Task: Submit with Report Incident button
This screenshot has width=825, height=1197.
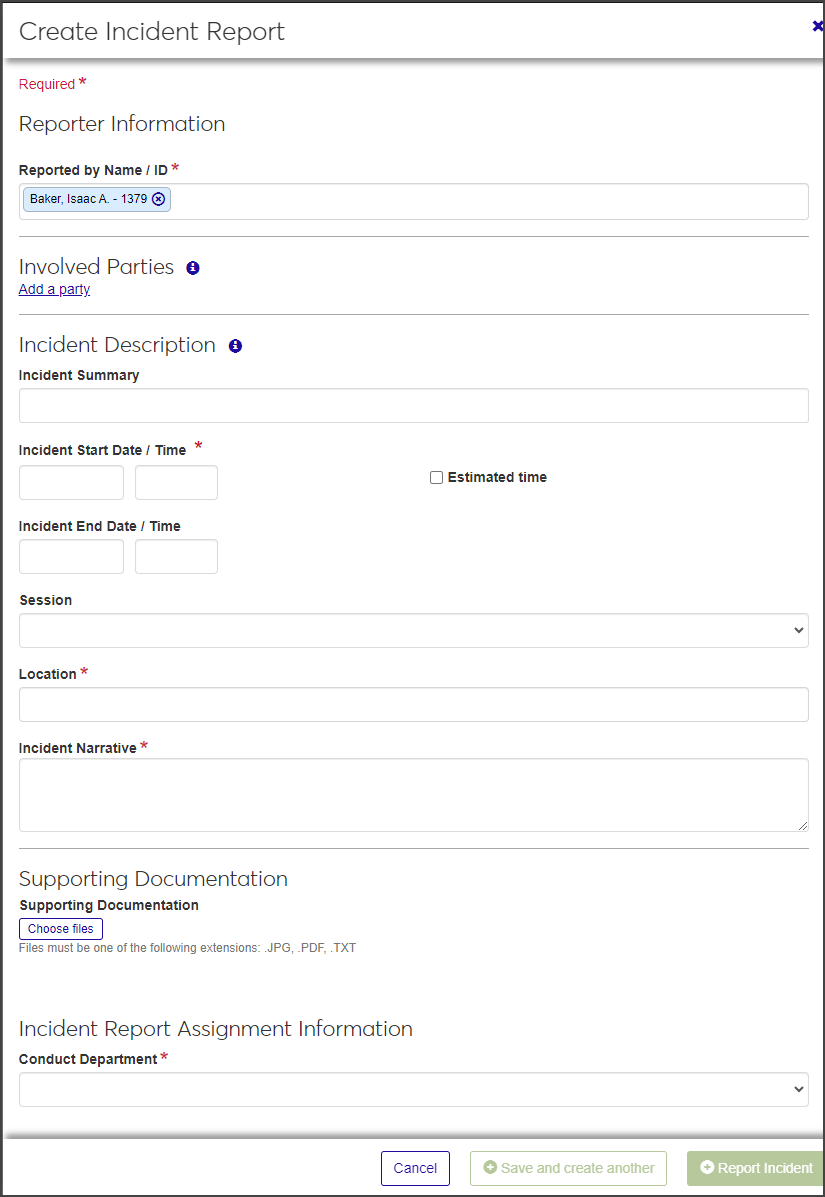Action: (x=755, y=1168)
